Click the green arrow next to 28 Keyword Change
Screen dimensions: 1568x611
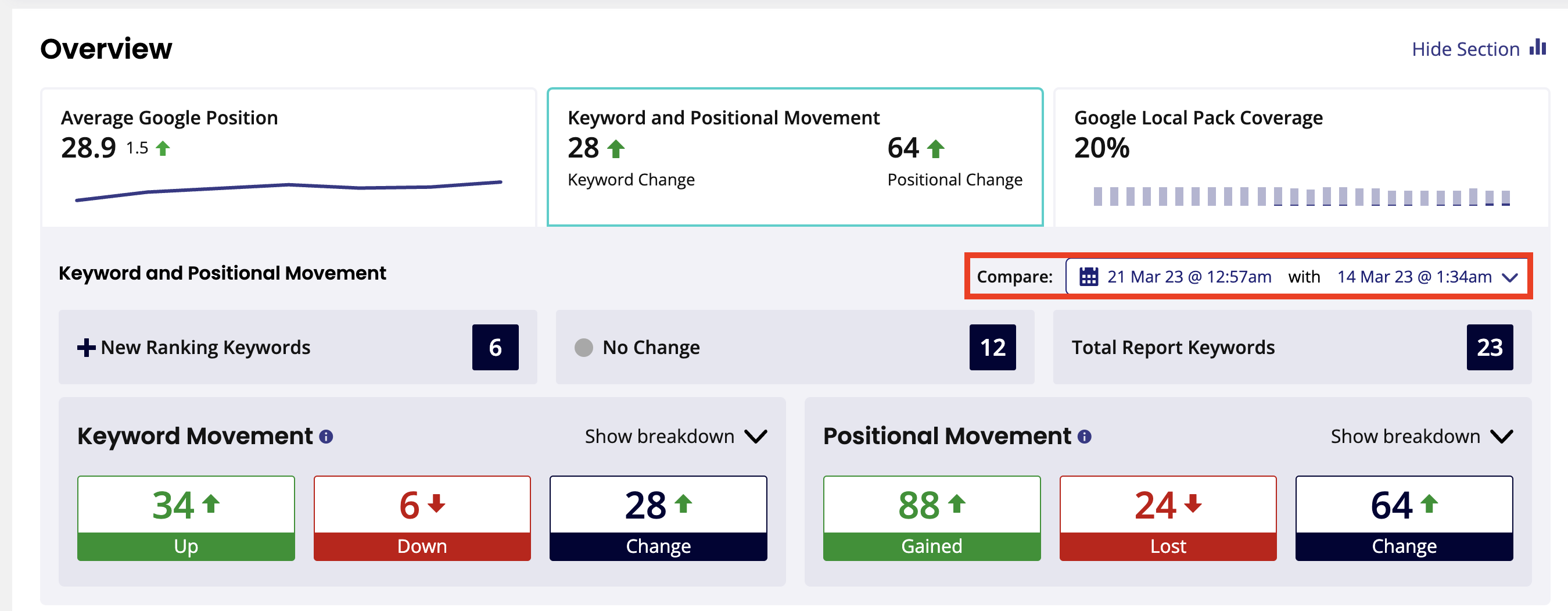click(616, 149)
